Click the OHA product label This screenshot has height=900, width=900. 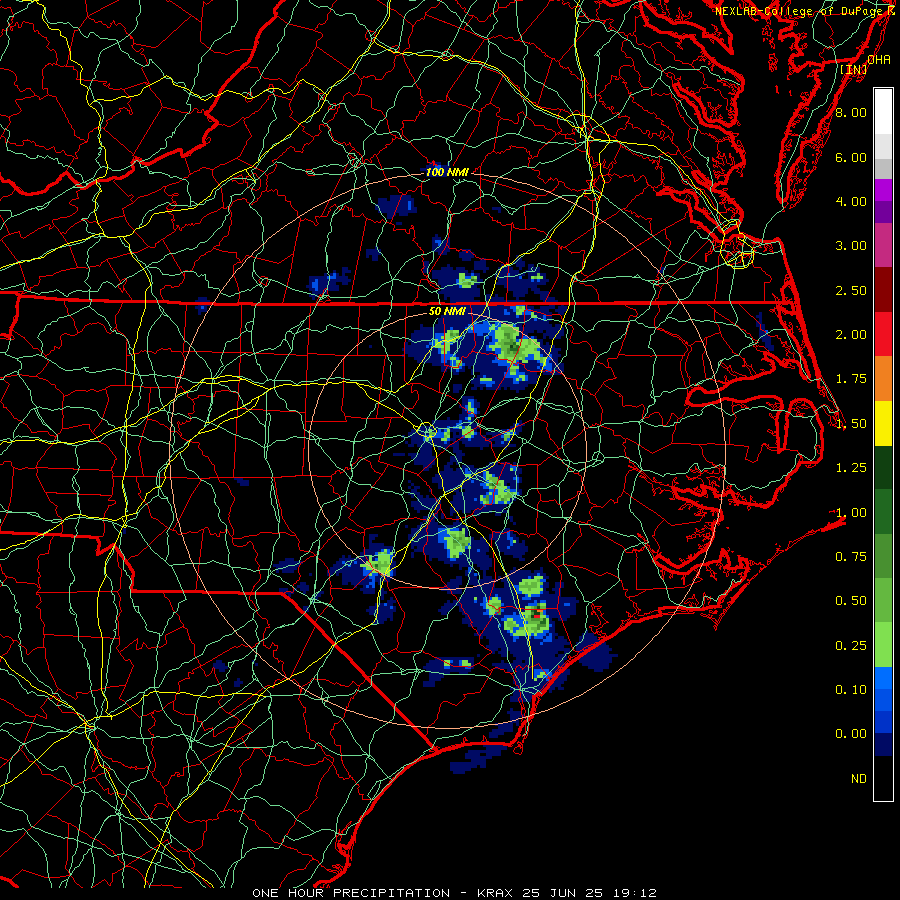[879, 59]
